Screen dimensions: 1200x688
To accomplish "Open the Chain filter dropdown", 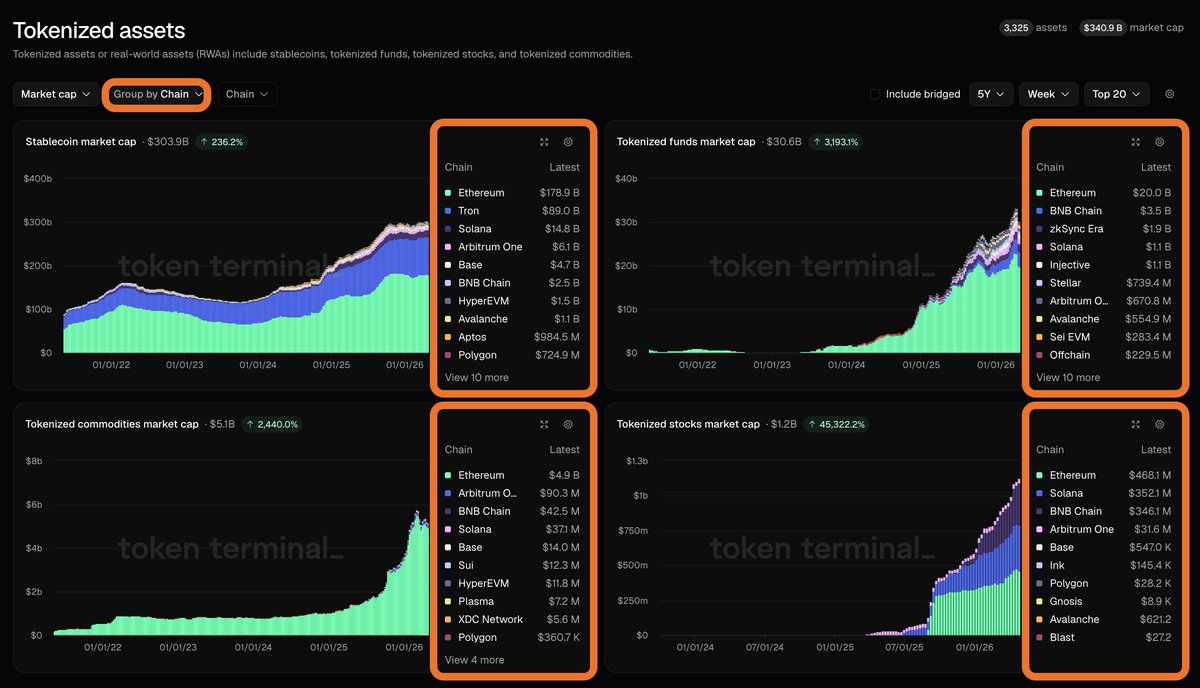I will 247,94.
